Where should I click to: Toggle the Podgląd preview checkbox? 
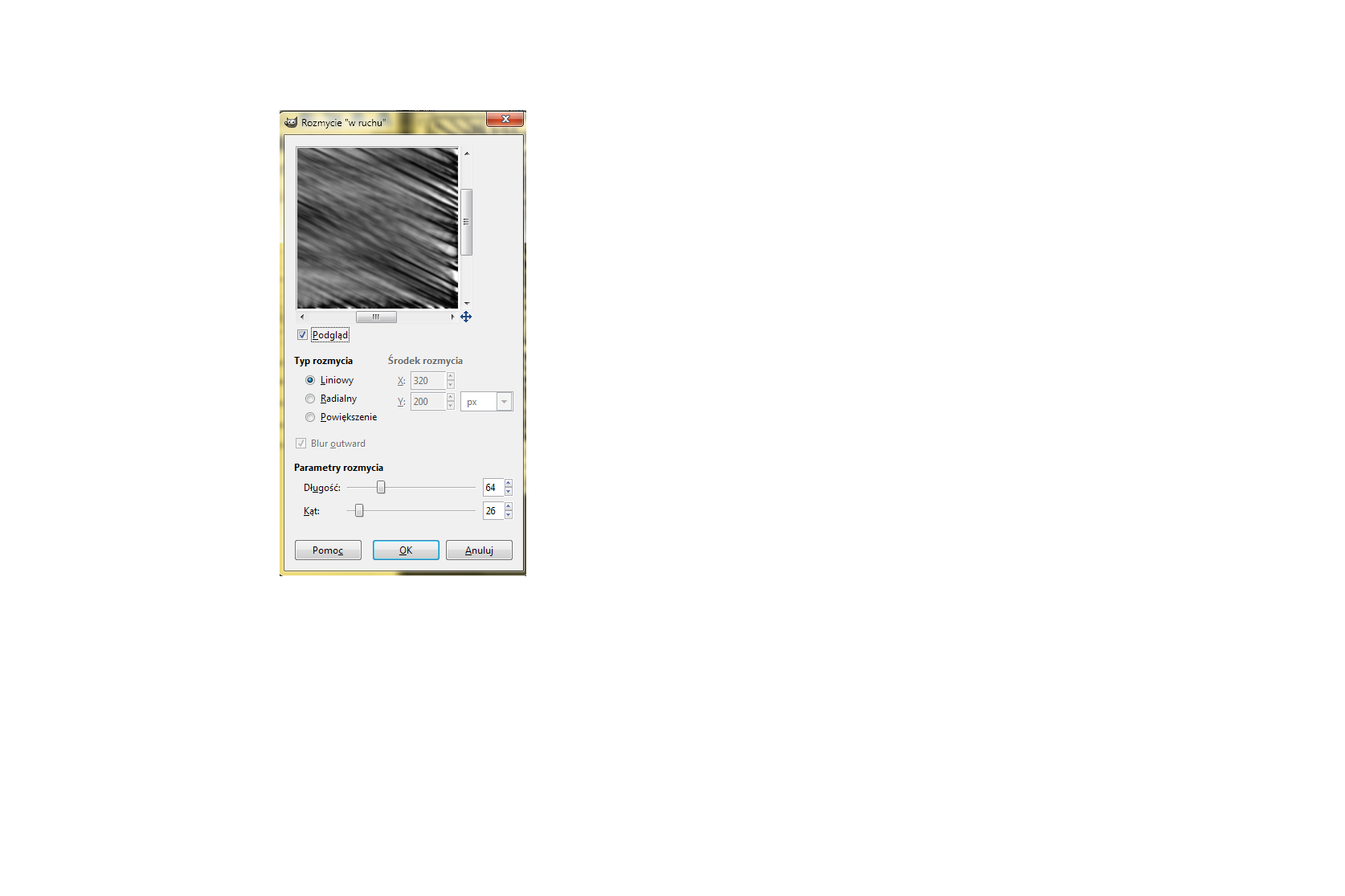click(302, 335)
